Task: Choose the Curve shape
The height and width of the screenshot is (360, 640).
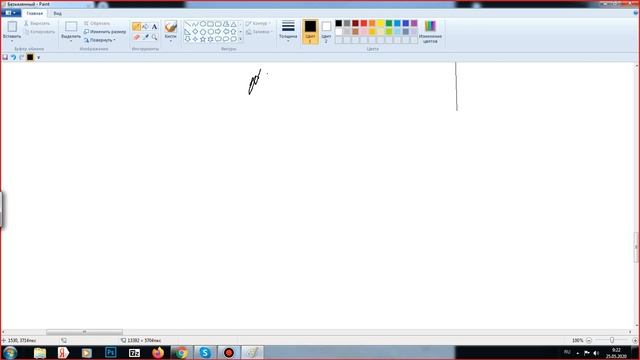Action: pos(195,24)
